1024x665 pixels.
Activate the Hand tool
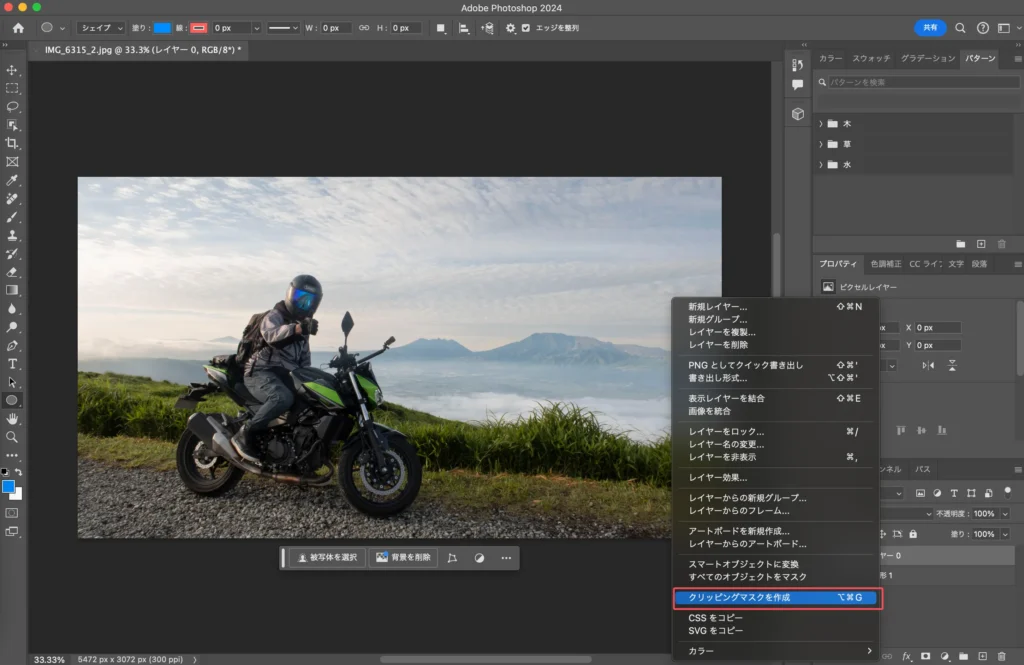[x=13, y=418]
